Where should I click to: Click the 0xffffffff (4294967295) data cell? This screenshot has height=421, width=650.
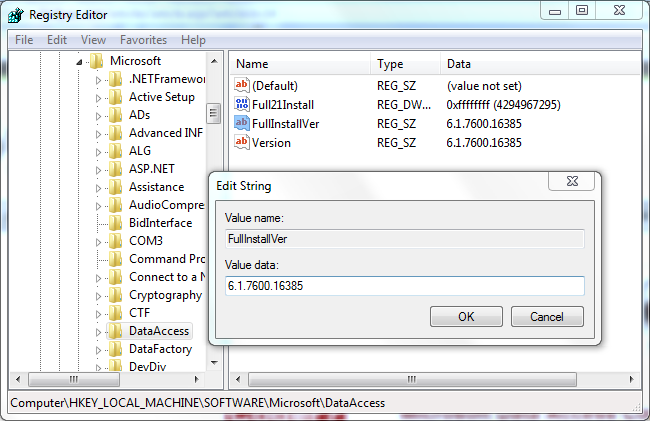[x=503, y=105]
